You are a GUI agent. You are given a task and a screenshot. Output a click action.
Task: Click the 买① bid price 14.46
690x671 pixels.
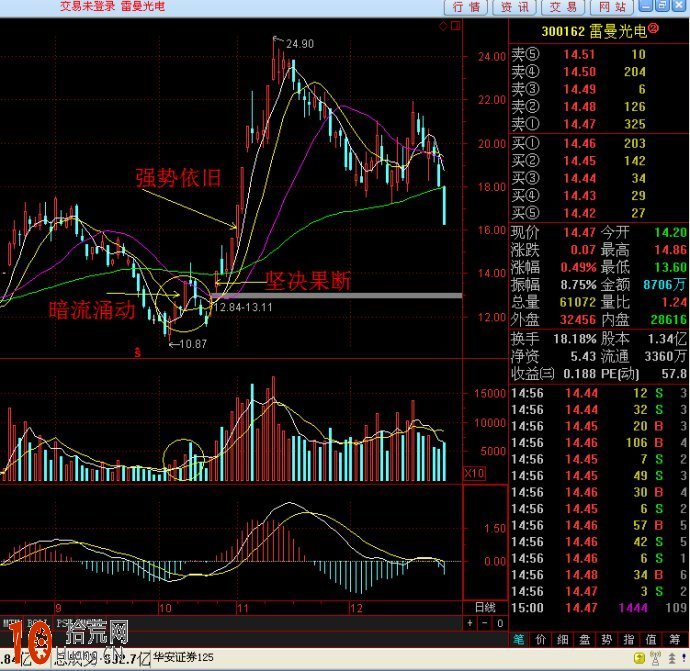pyautogui.click(x=579, y=143)
